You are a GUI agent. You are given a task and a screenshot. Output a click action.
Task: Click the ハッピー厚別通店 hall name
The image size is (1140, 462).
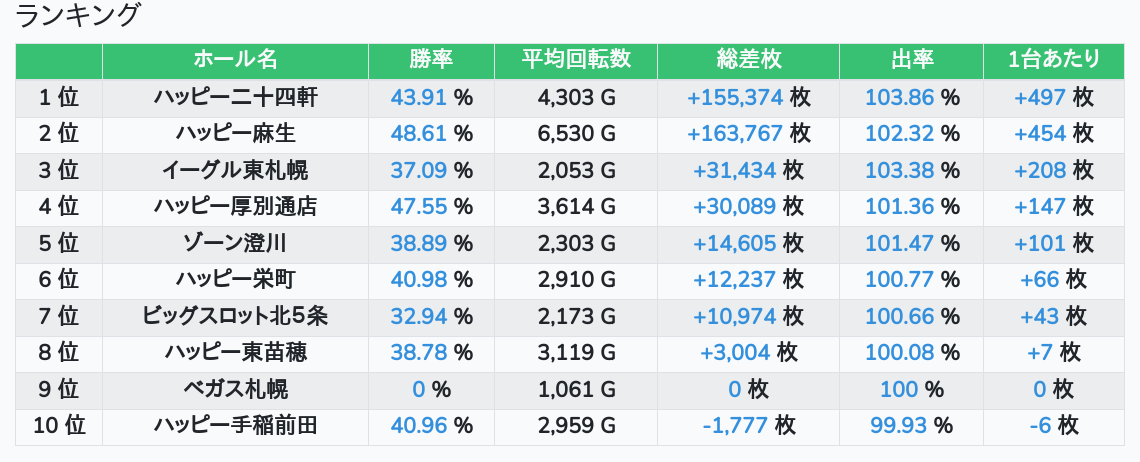coord(235,207)
